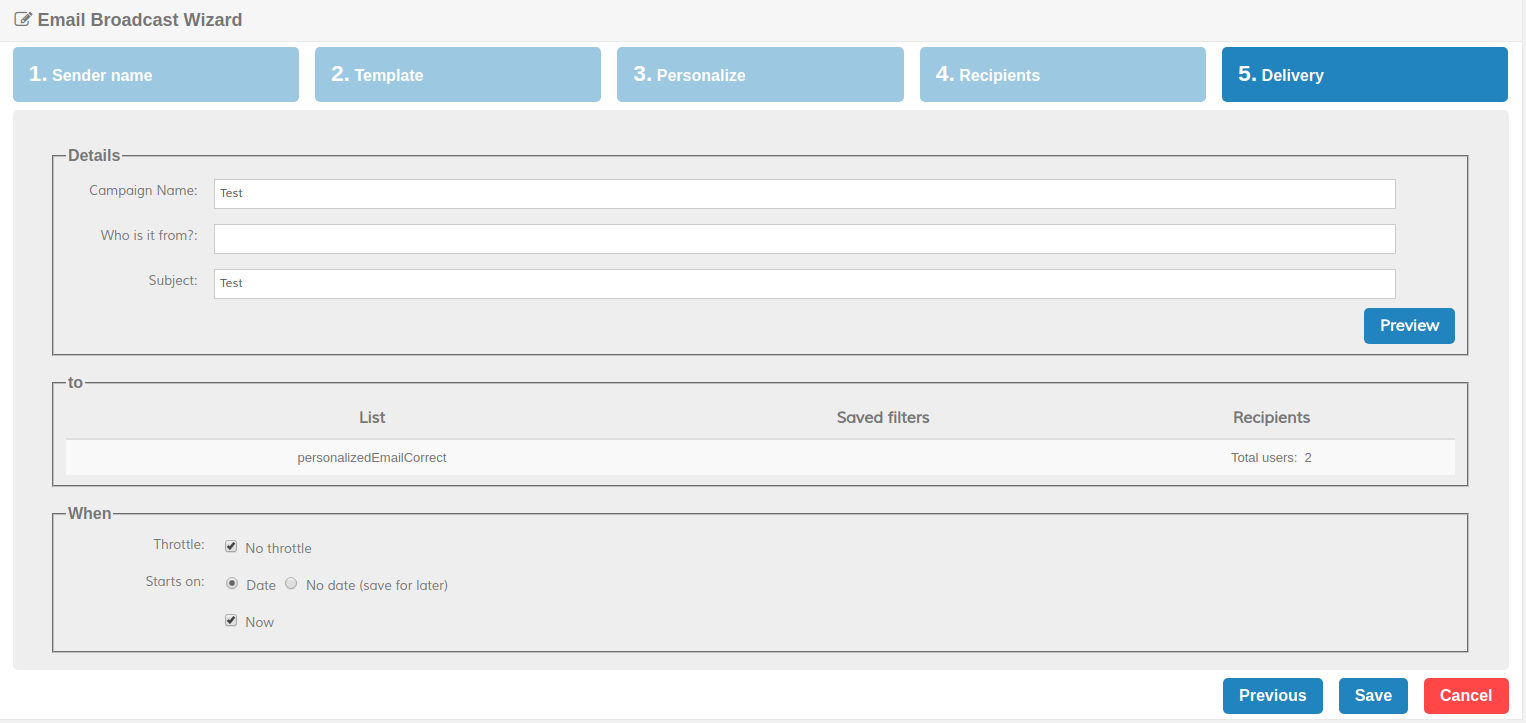
Task: Click the Saved filters column header
Action: (883, 418)
